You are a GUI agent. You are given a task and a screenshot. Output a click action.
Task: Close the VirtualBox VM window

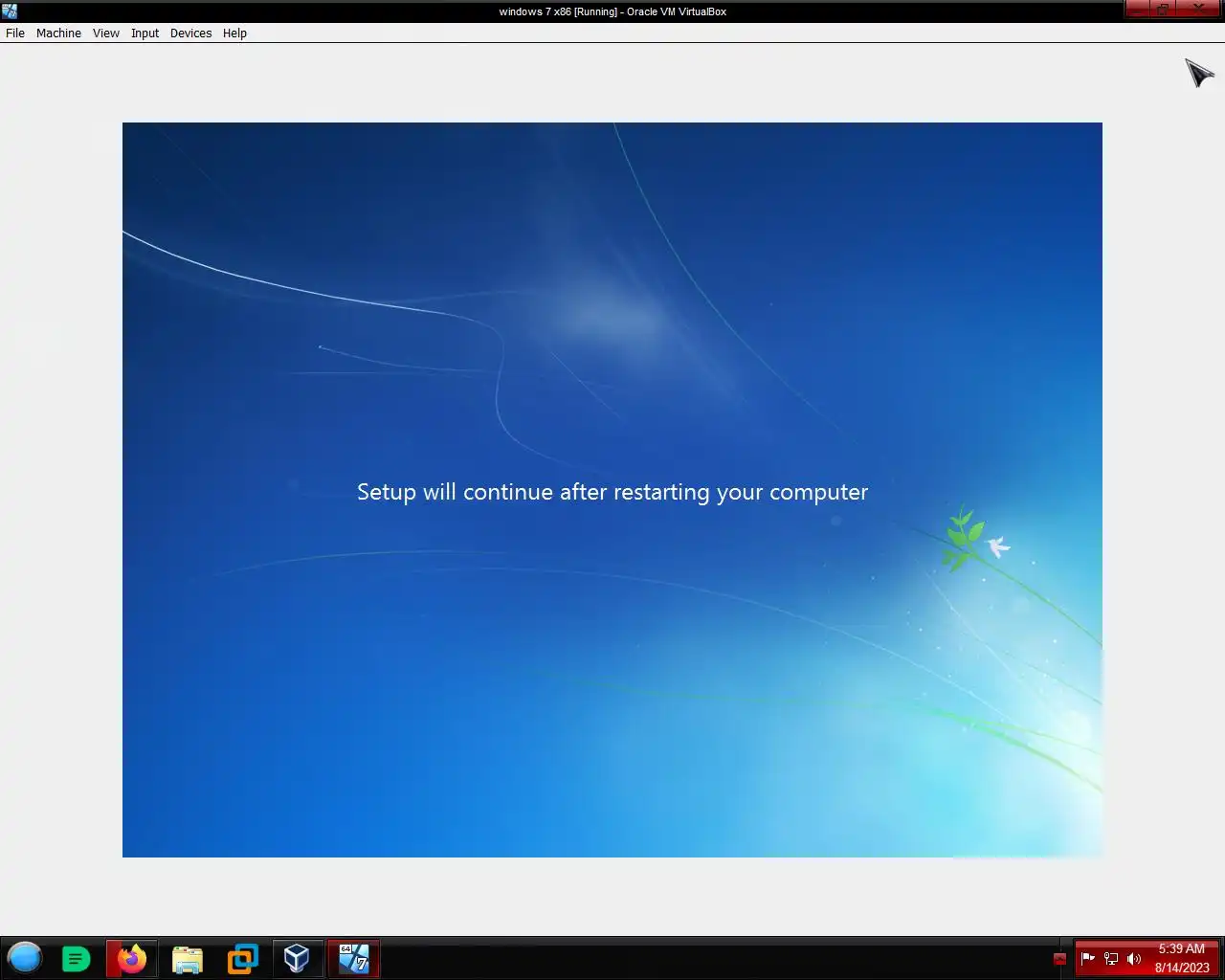(x=1198, y=9)
